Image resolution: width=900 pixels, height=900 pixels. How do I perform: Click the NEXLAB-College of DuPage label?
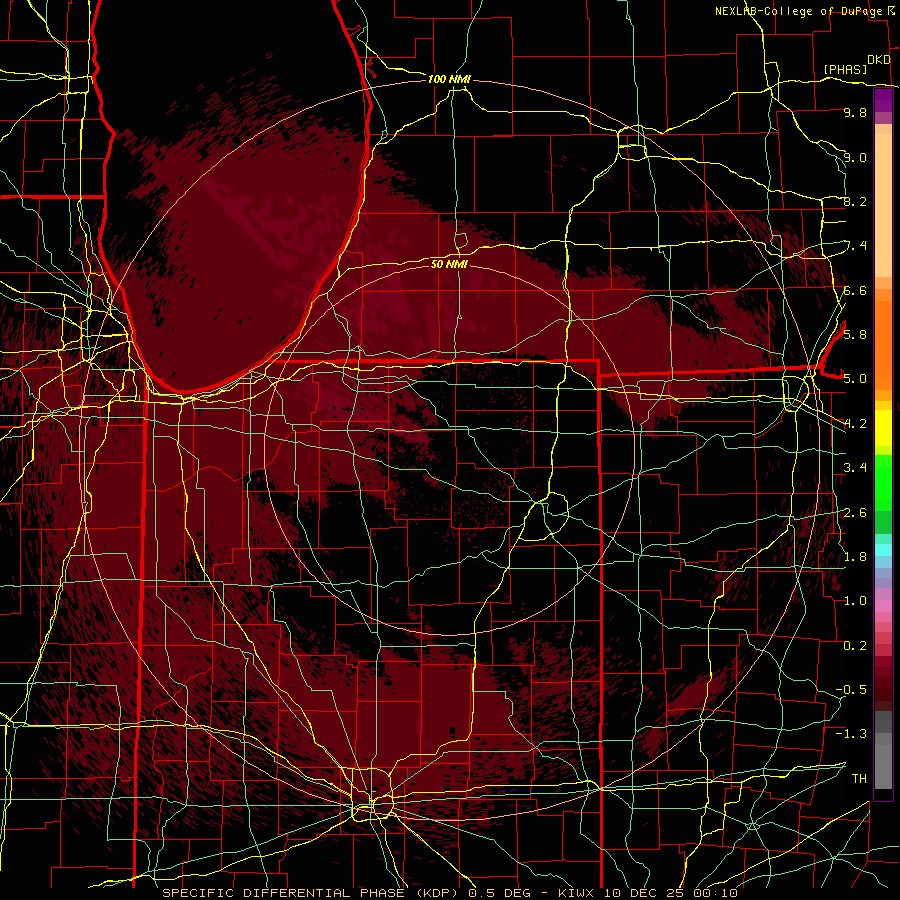pos(800,11)
